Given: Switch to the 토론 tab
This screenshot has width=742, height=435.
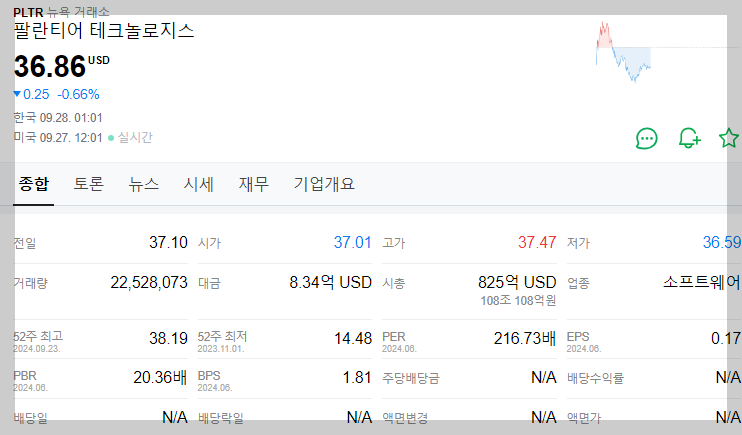Looking at the screenshot, I should [x=88, y=184].
